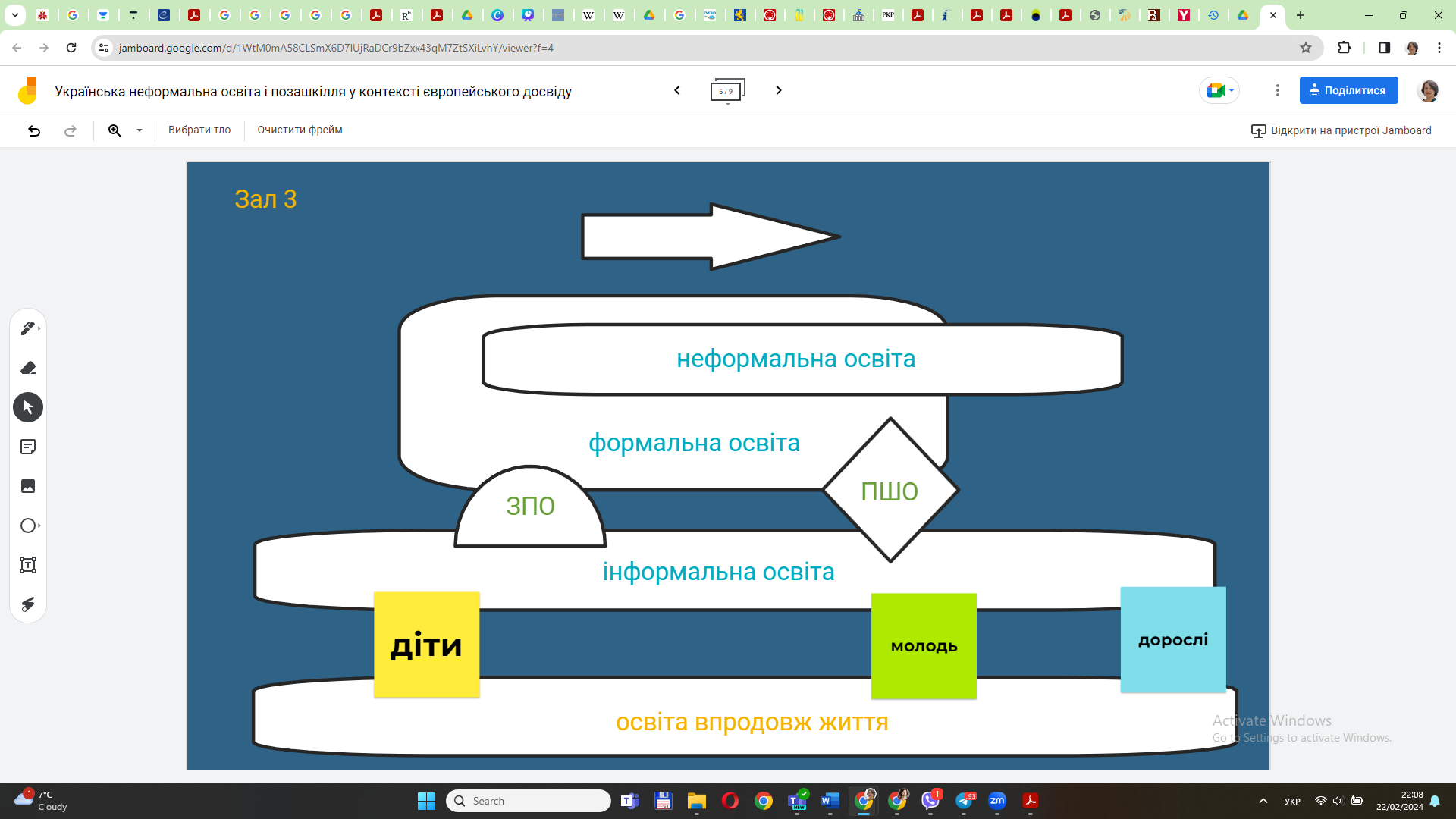Screen dimensions: 1456x819
Task: Undo the last action
Action: pos(34,130)
